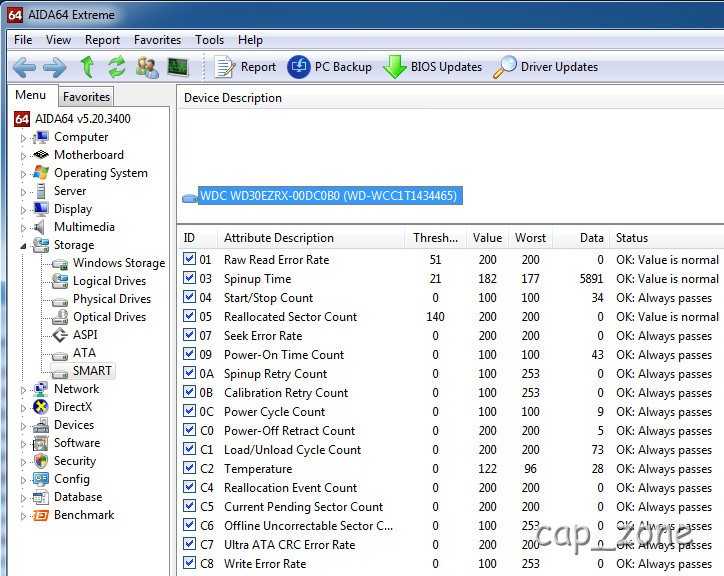The image size is (724, 576).
Task: Expand the Devices node arrow
Action: (23, 426)
